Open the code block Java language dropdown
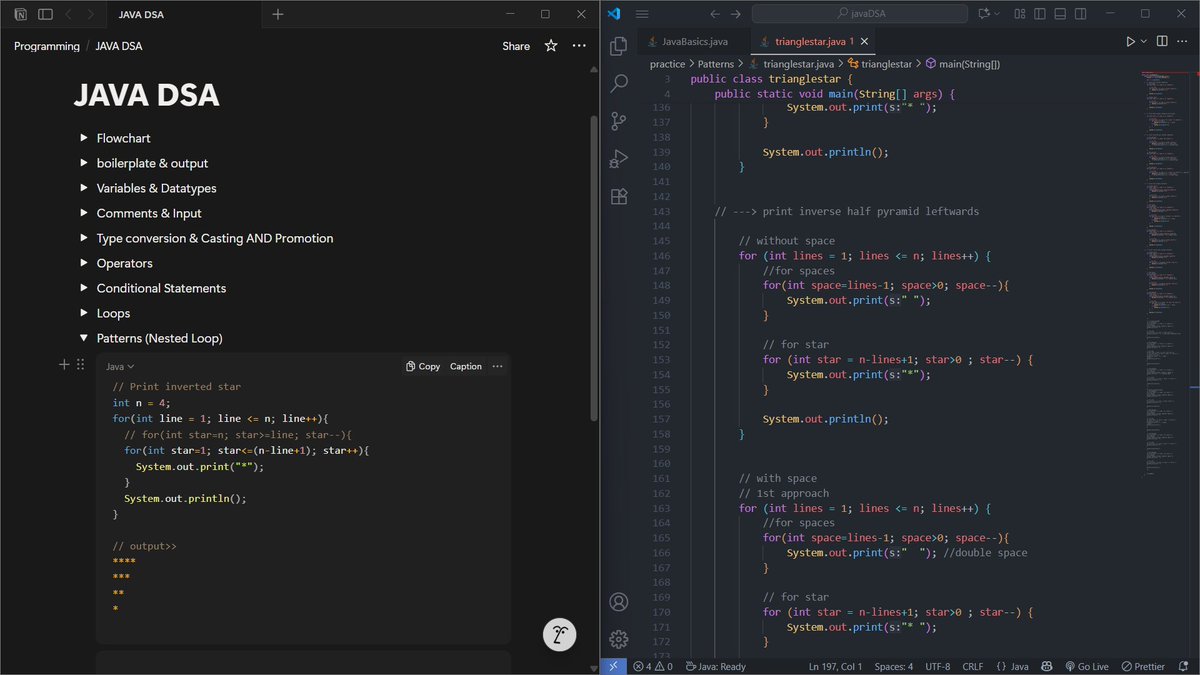 pyautogui.click(x=120, y=367)
